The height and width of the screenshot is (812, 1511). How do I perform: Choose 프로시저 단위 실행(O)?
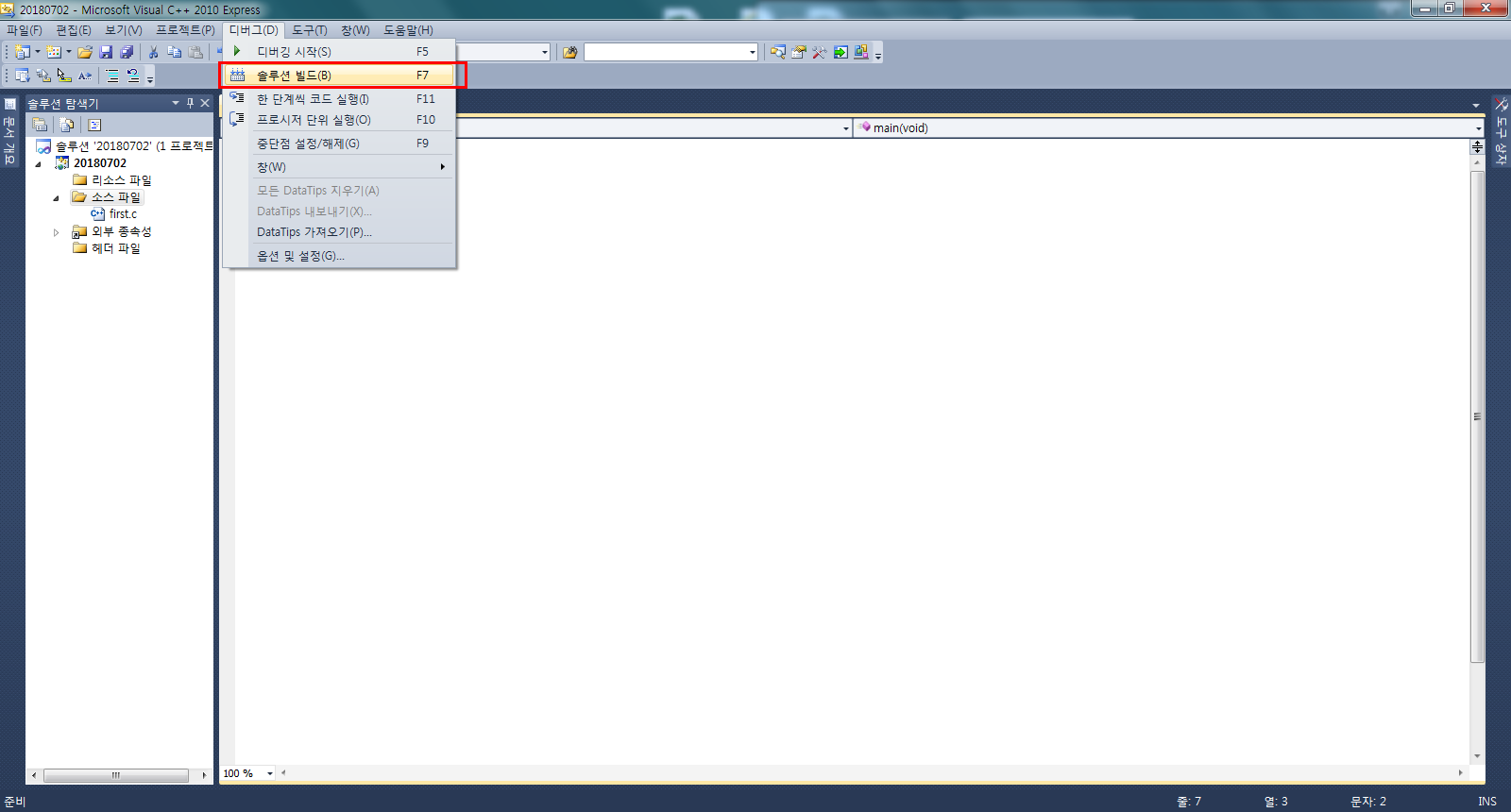[x=339, y=120]
